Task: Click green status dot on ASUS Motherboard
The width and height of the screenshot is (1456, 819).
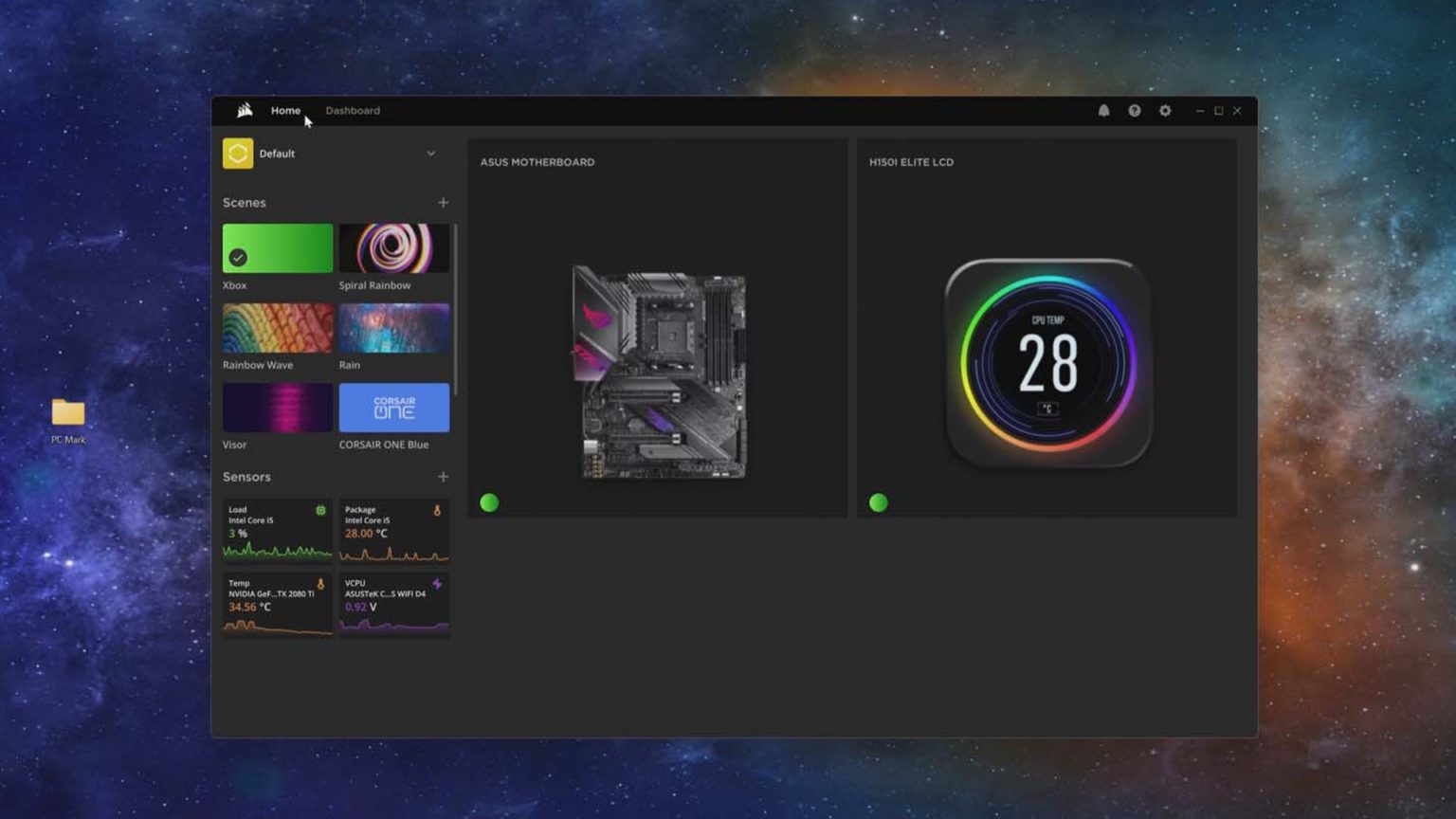Action: point(489,502)
